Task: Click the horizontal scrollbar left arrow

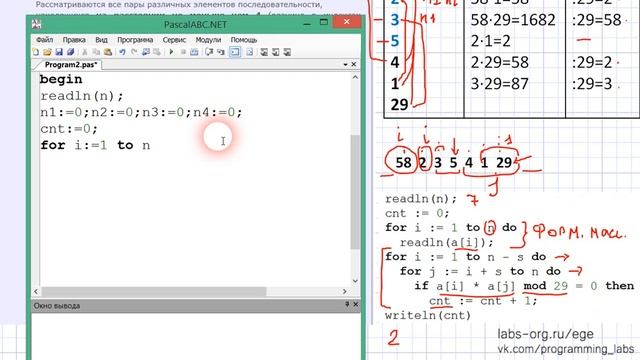Action: [36, 291]
